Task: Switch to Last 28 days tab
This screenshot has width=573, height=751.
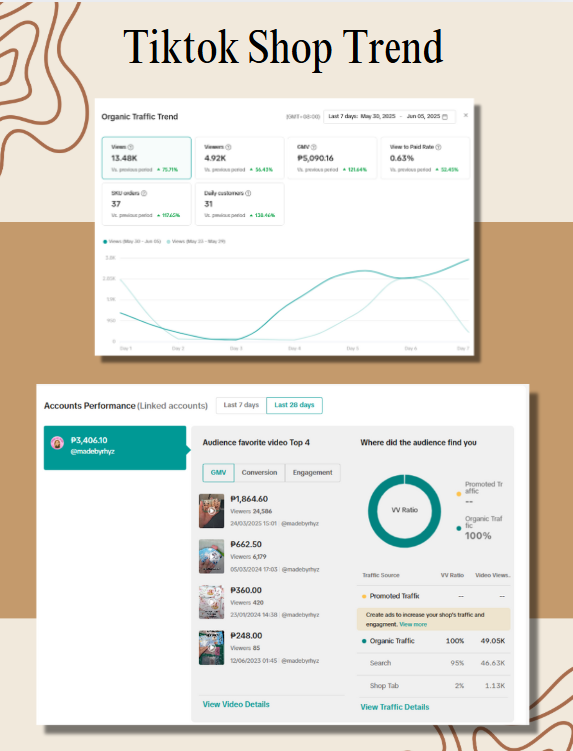Action: point(294,405)
